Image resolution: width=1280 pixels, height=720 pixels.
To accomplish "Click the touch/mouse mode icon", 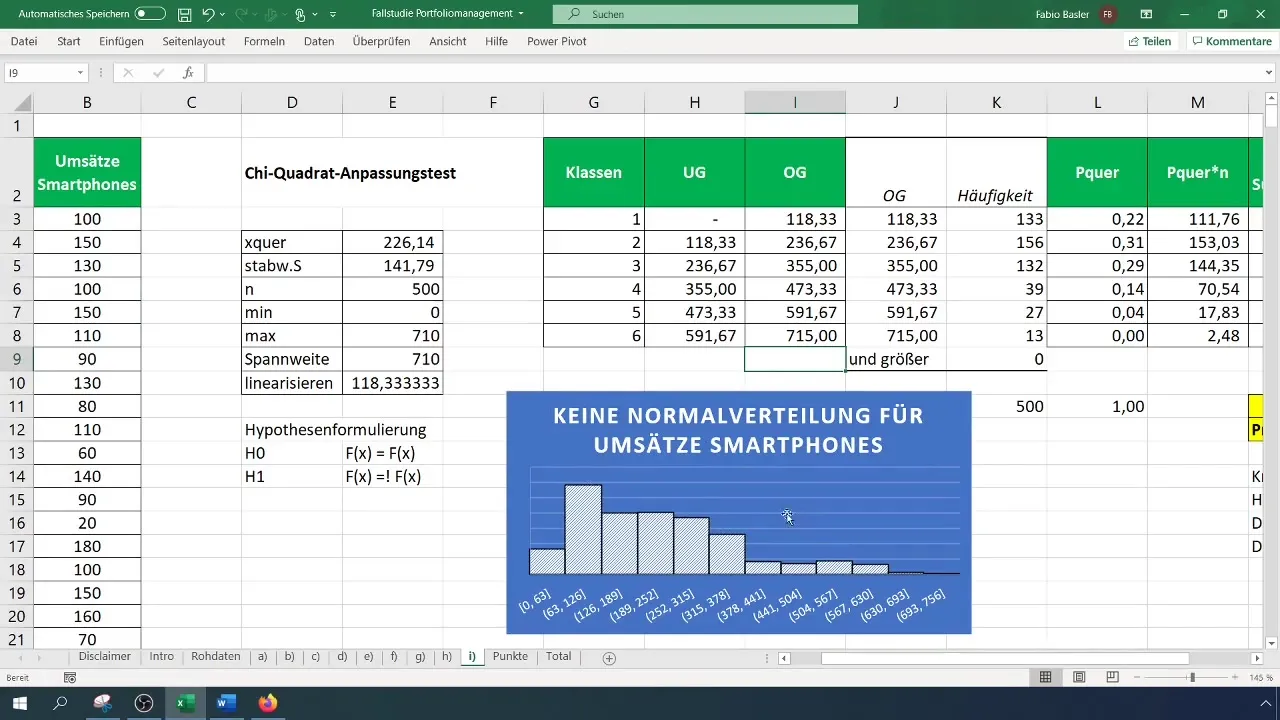I will pyautogui.click(x=300, y=14).
